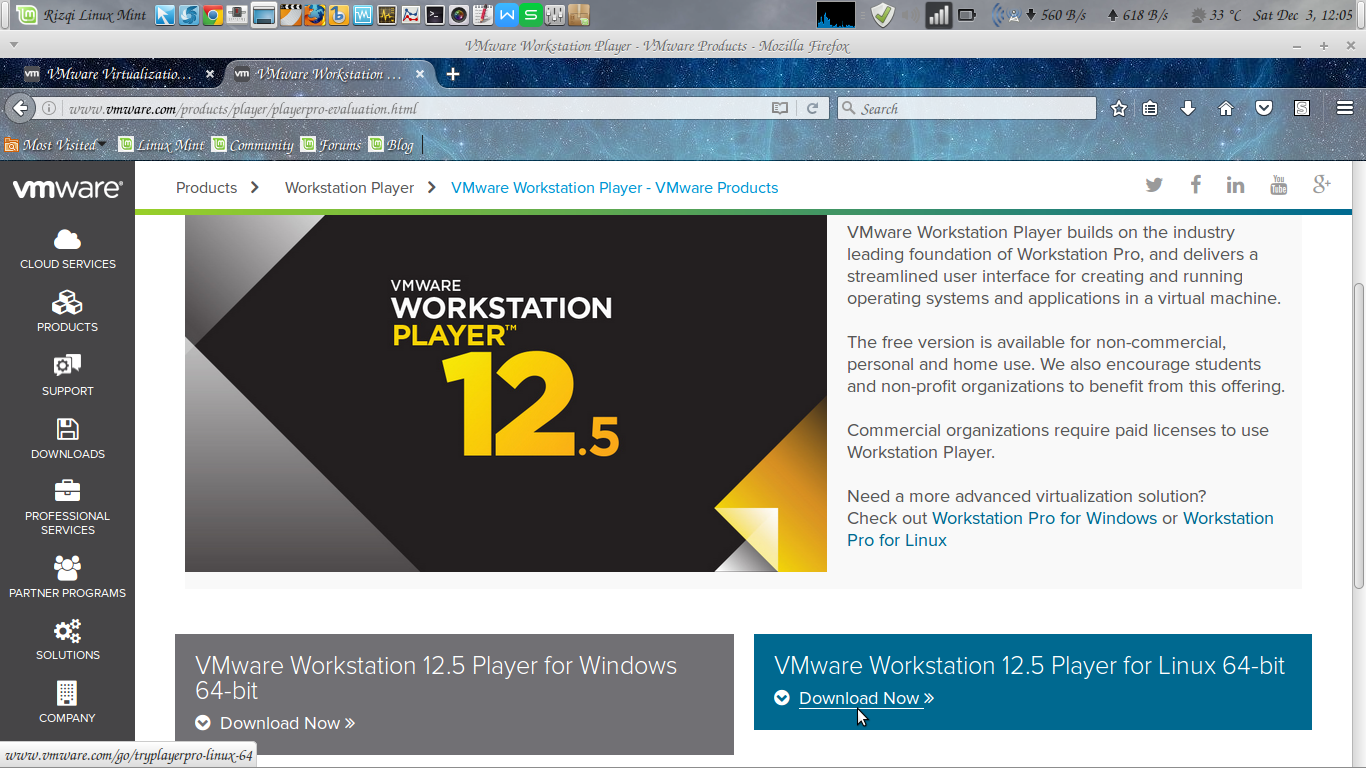Expand the Windows 64-bit download chevron
This screenshot has height=768, width=1366.
[203, 723]
